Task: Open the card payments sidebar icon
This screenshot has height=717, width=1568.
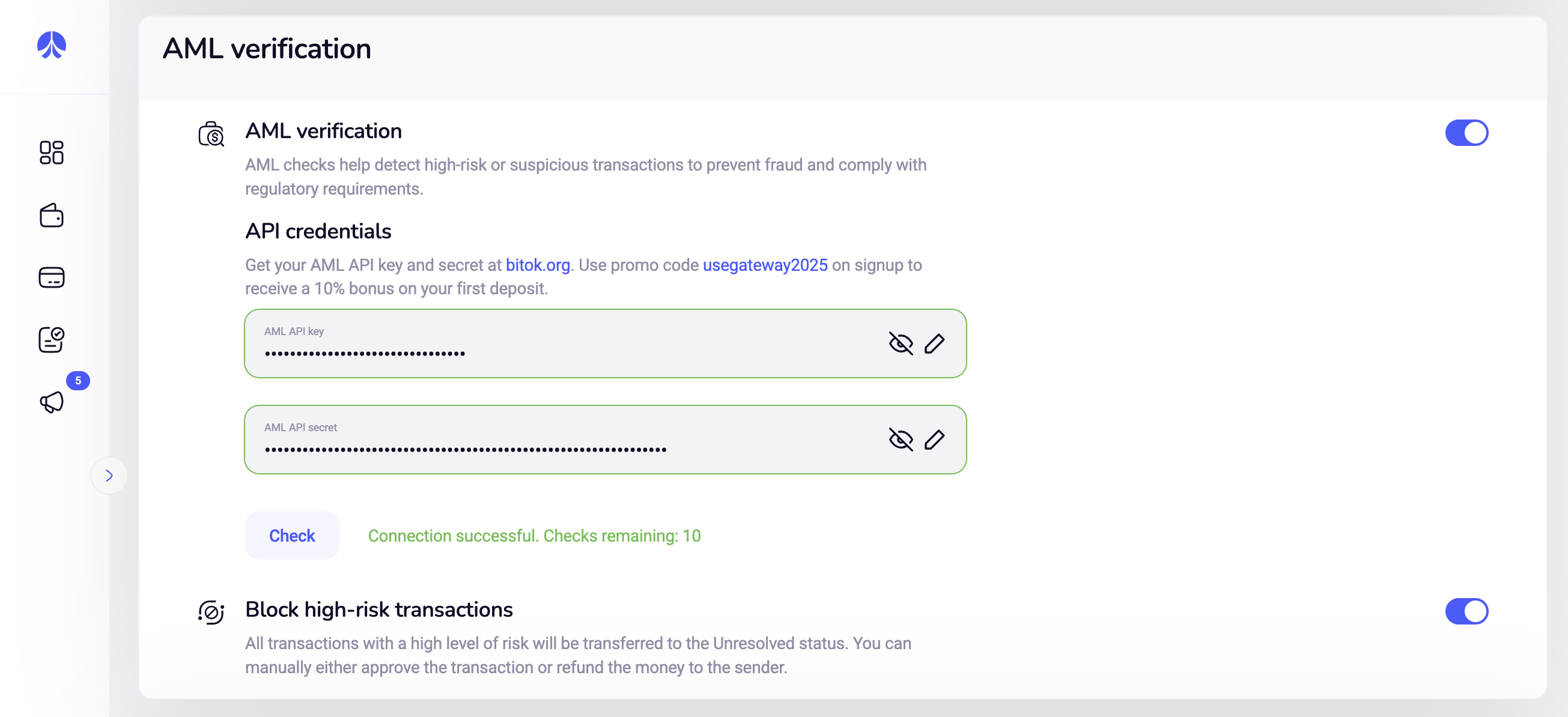Action: pyautogui.click(x=51, y=277)
